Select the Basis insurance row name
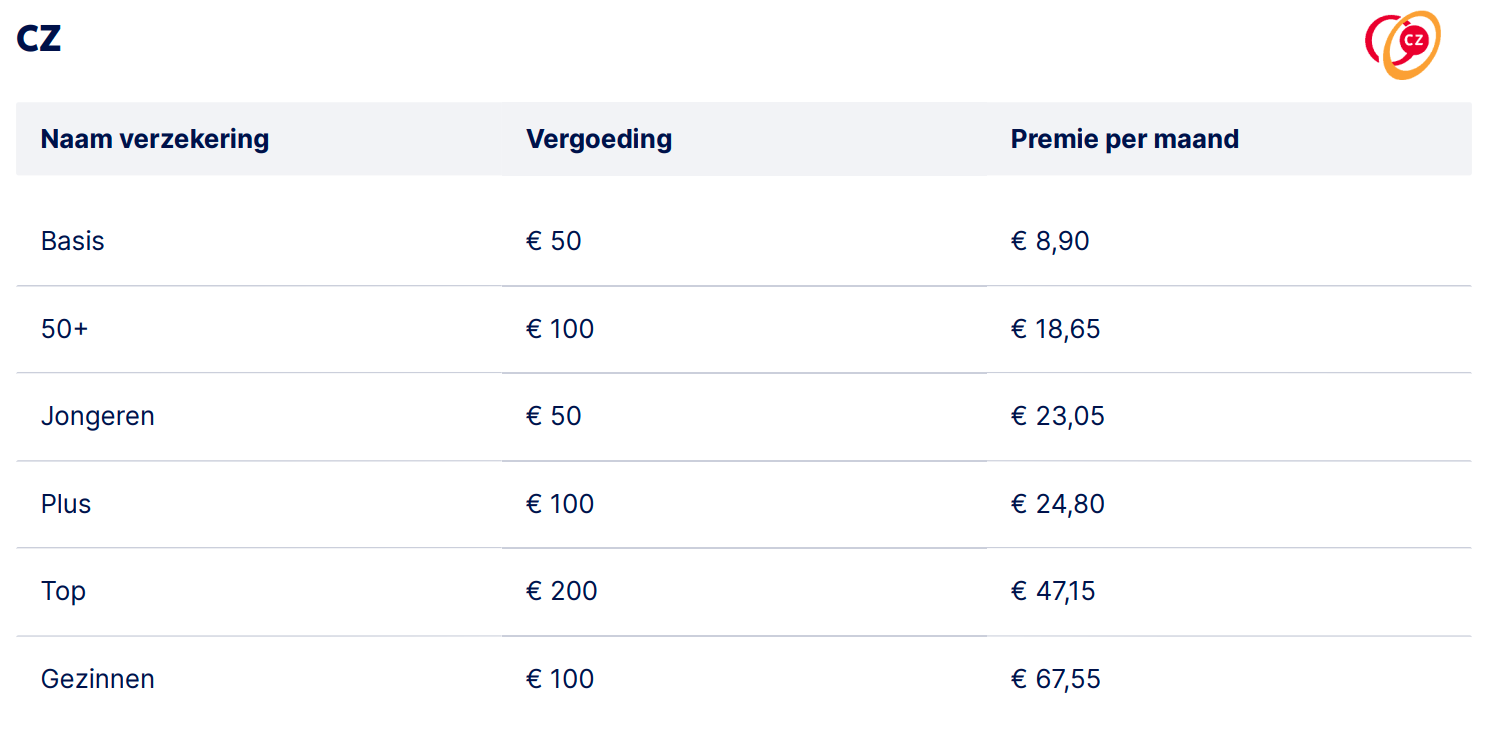The image size is (1490, 742). 73,242
